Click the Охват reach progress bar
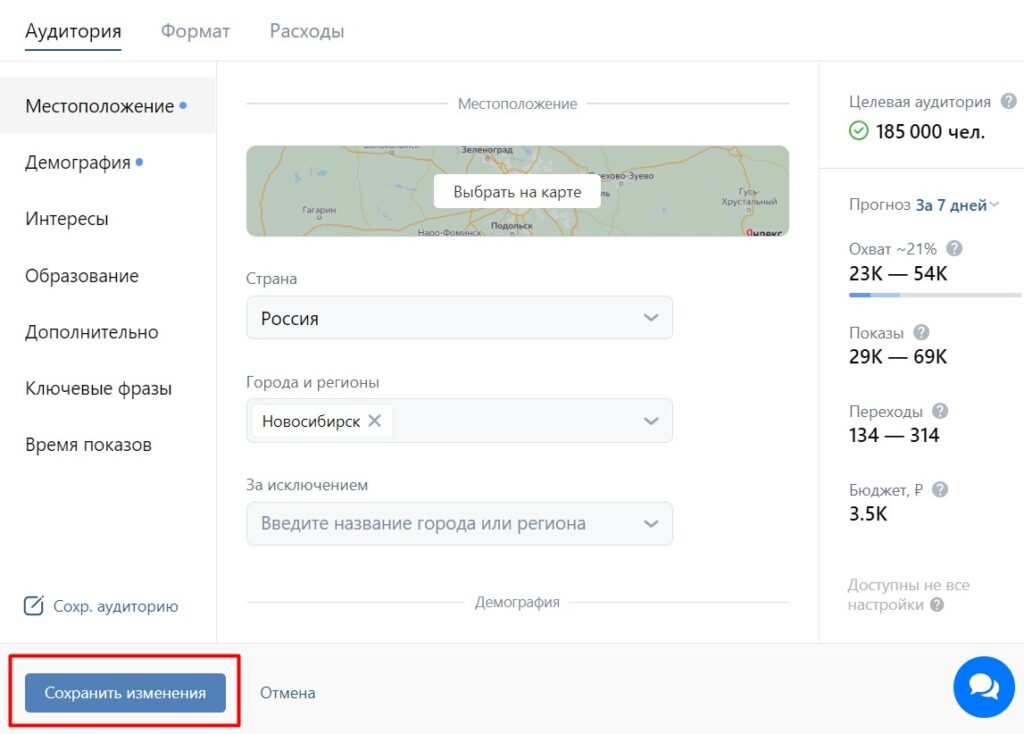1024x734 pixels. [935, 295]
